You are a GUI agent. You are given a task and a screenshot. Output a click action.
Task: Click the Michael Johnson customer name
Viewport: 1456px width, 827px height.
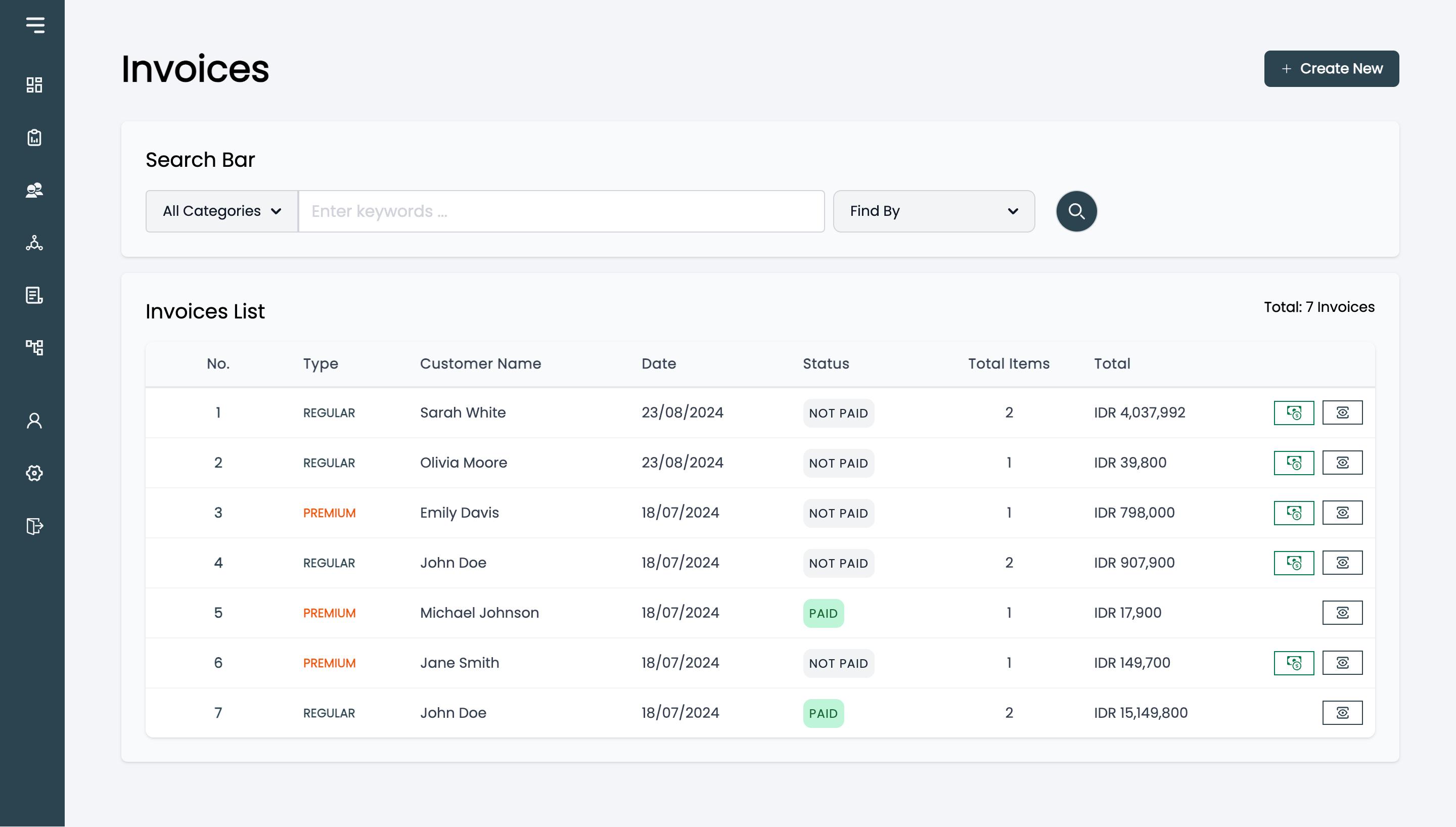tap(479, 613)
